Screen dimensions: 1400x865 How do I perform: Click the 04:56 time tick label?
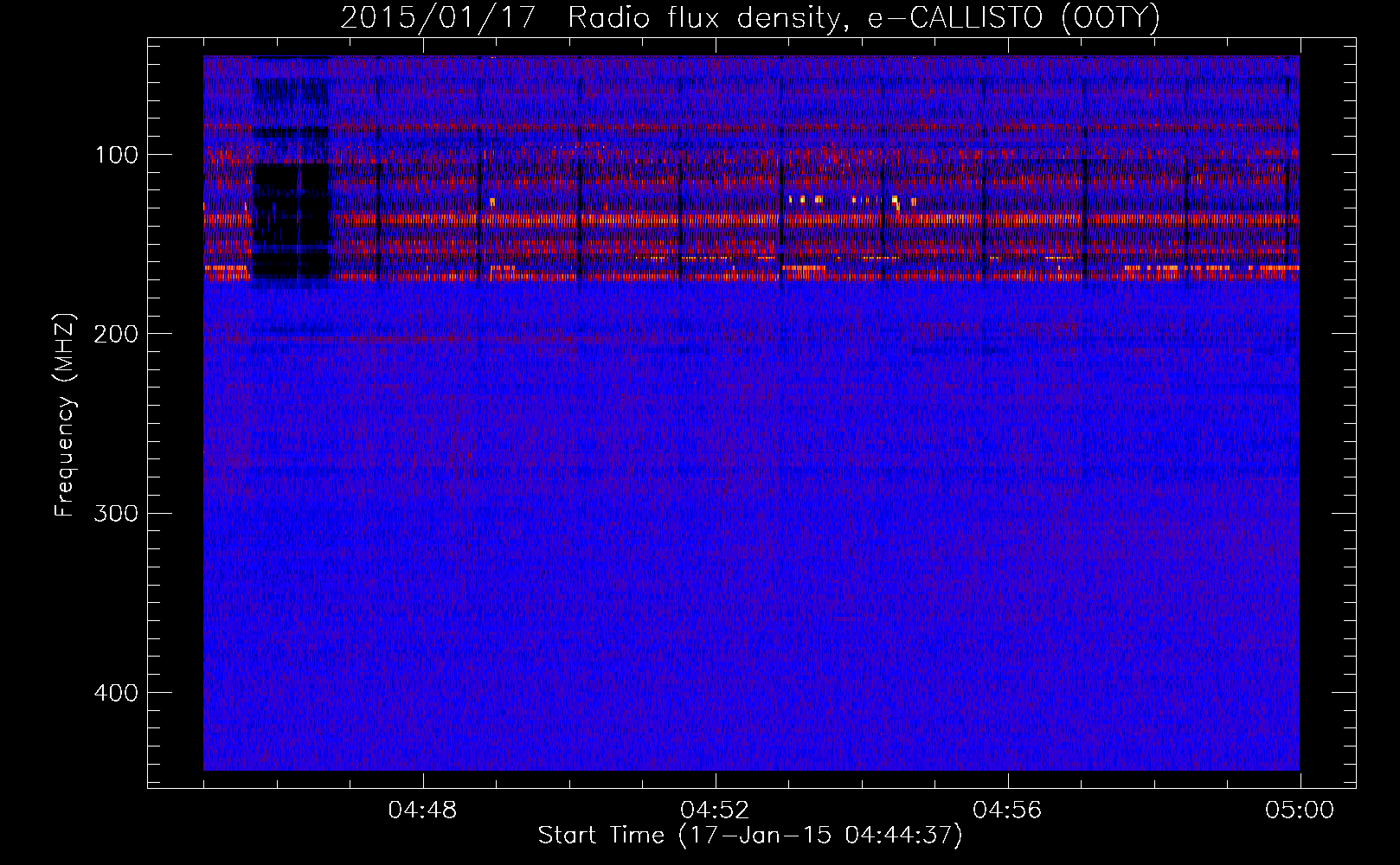pos(1007,811)
